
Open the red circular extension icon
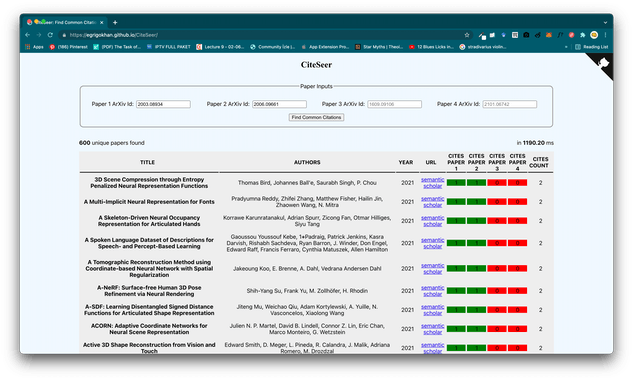[571, 35]
